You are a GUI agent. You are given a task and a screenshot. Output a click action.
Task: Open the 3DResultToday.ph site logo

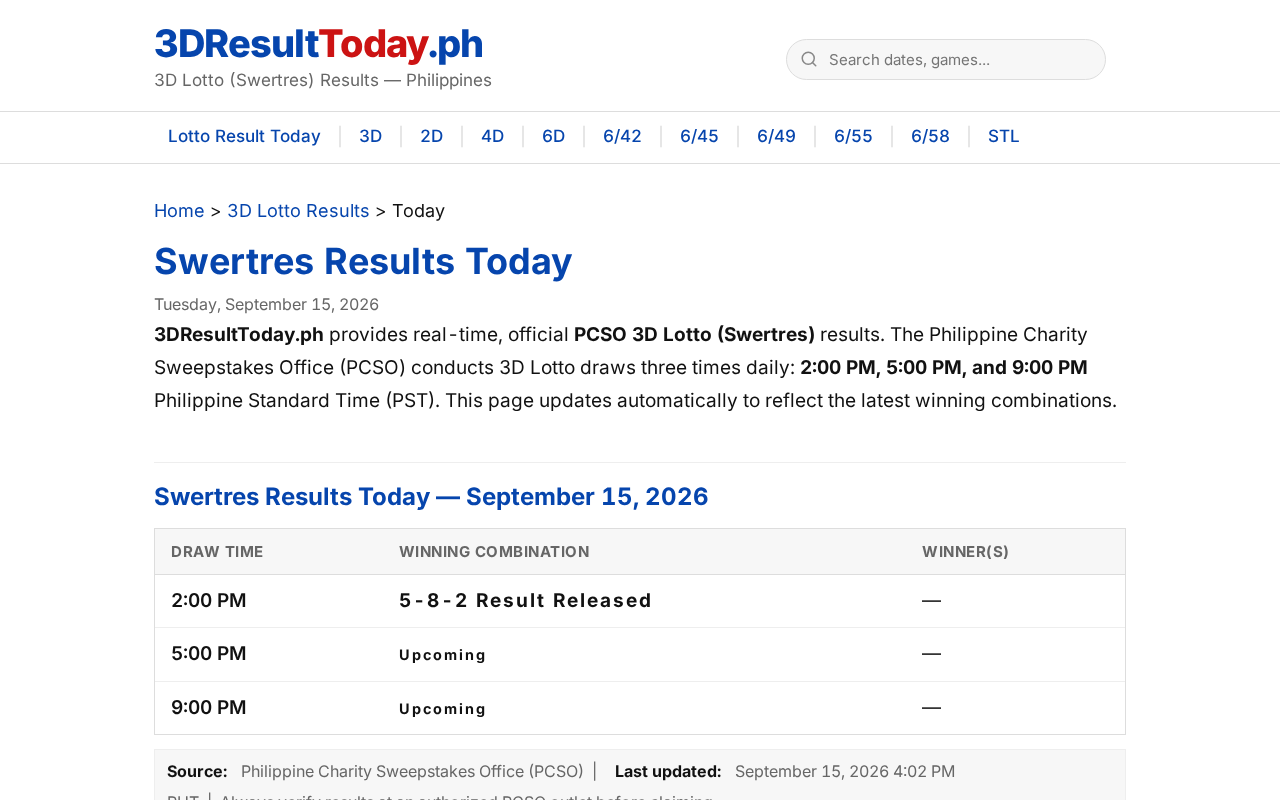[x=318, y=44]
